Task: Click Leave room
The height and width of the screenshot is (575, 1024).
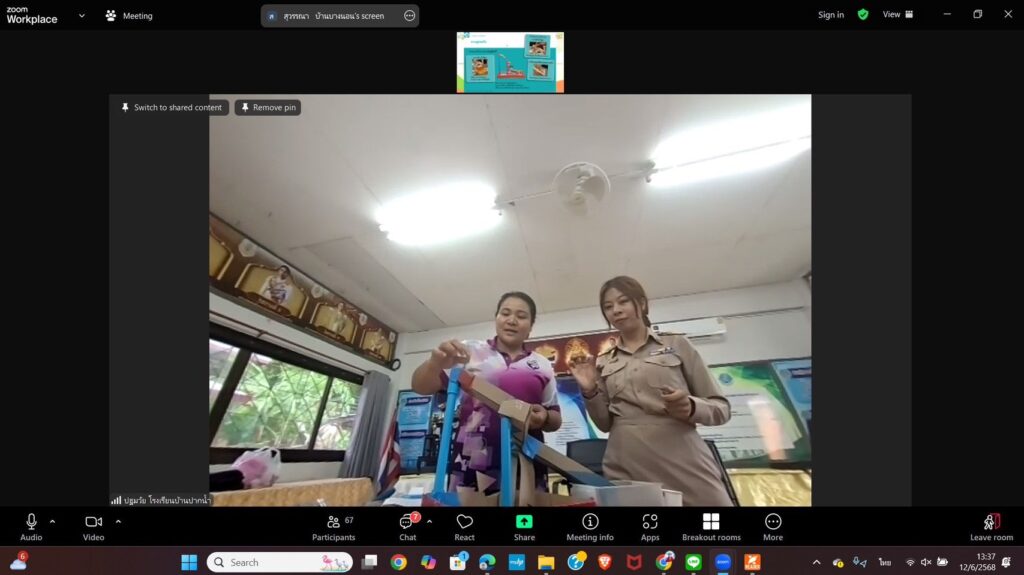Action: point(991,527)
